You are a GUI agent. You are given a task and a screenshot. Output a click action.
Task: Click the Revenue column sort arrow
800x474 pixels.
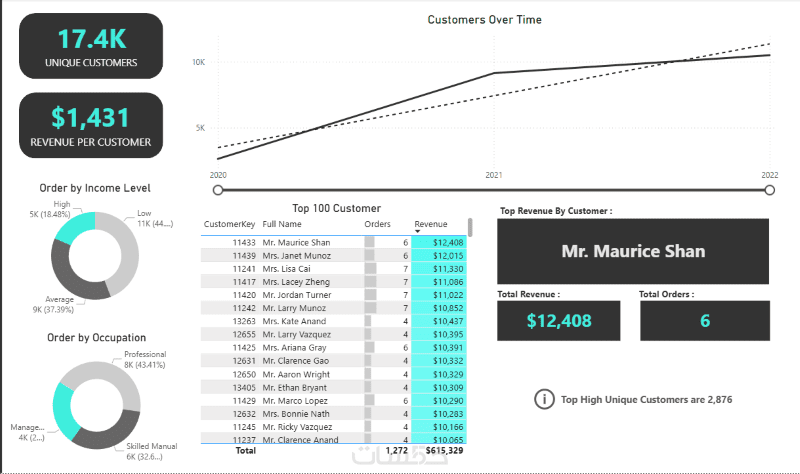pos(418,232)
